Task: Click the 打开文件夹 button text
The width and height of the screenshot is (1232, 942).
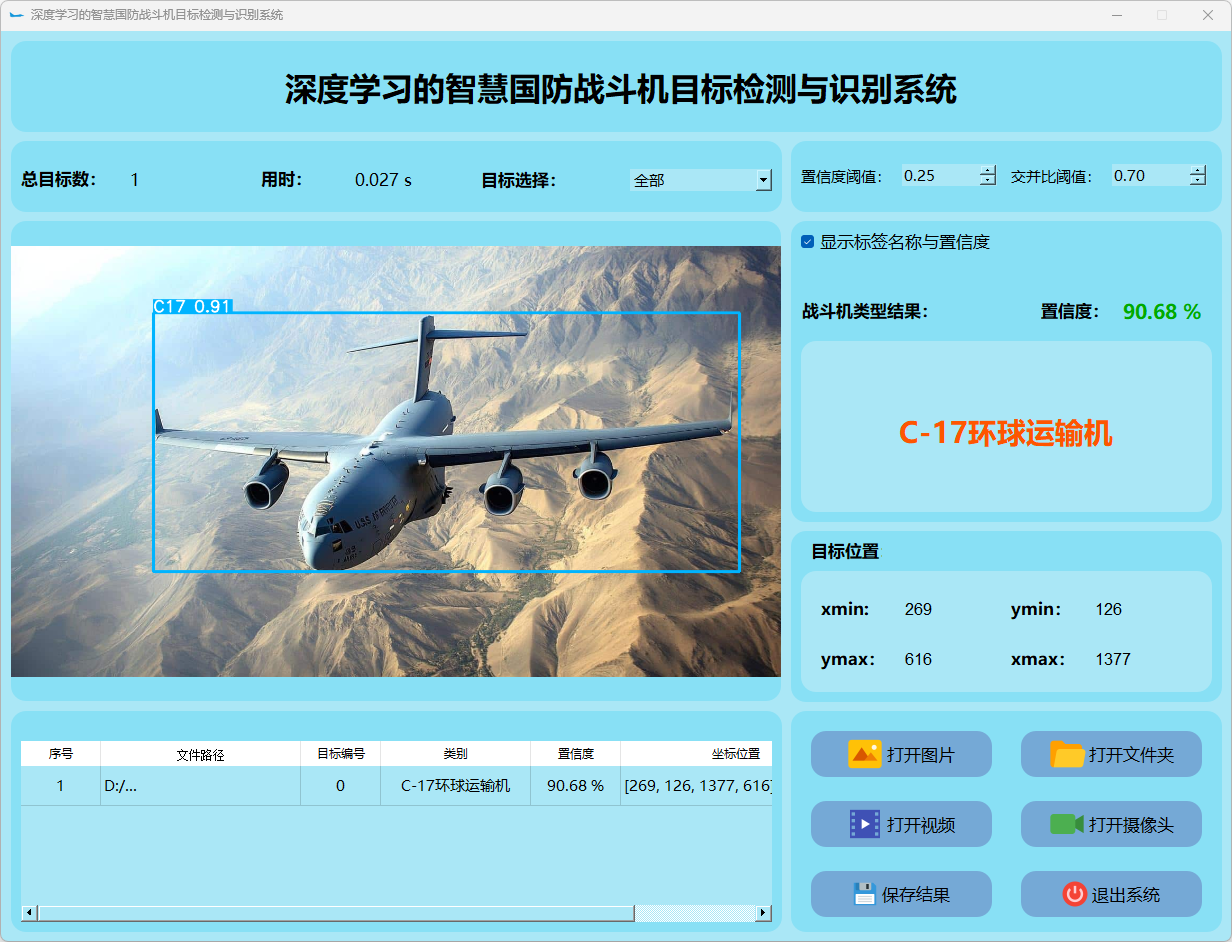Action: click(1130, 755)
